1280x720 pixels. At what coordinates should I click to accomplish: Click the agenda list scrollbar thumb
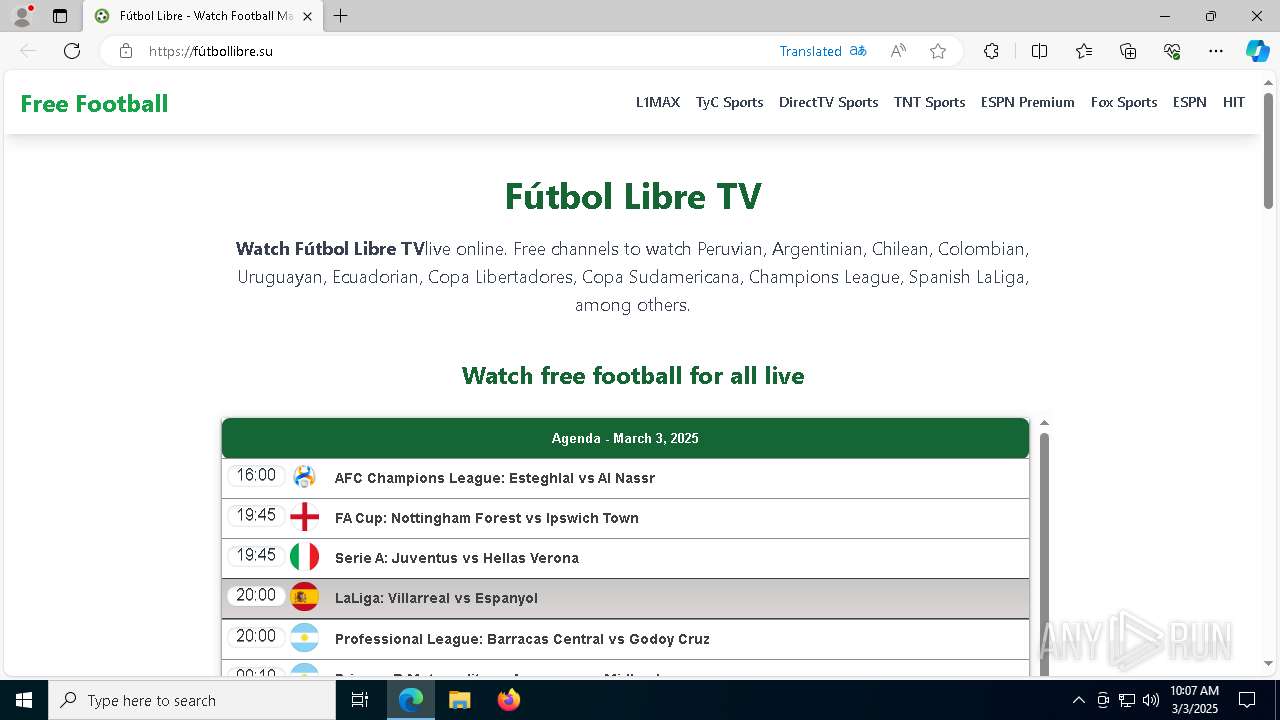coord(1044,555)
